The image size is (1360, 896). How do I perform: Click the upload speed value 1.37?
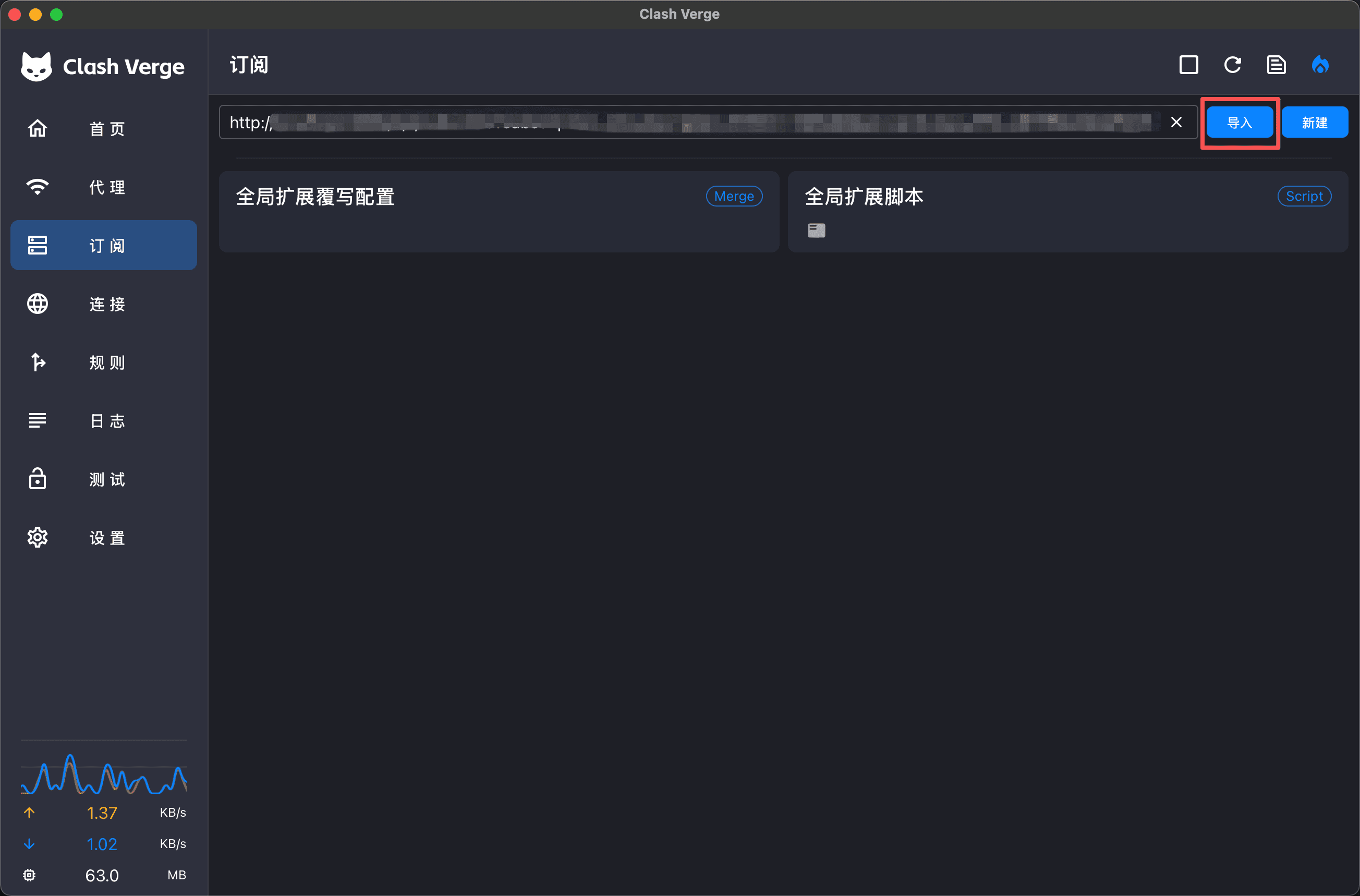[102, 813]
